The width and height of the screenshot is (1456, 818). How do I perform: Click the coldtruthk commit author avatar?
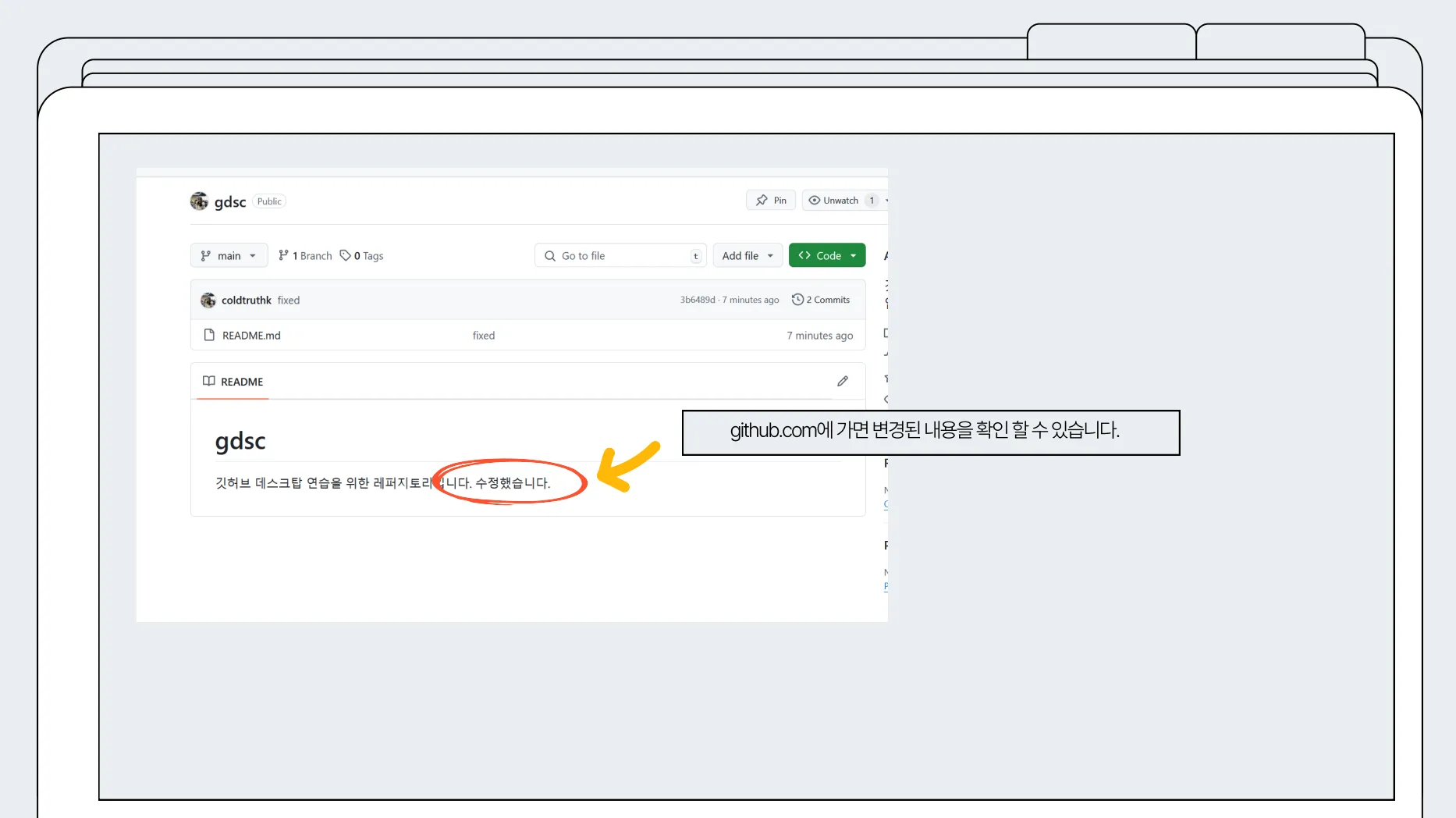click(208, 300)
